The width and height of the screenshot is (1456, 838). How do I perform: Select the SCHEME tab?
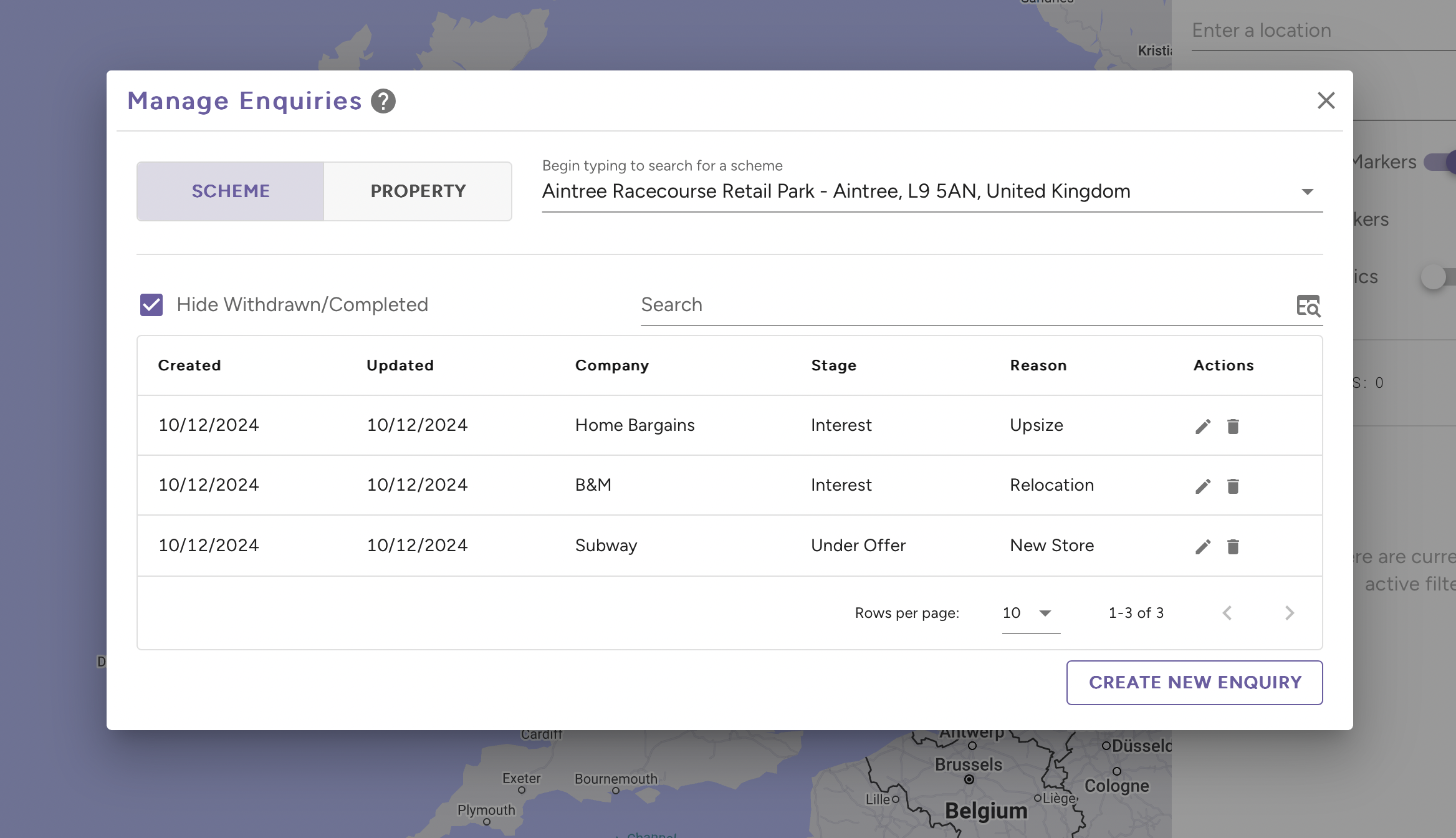(x=231, y=191)
